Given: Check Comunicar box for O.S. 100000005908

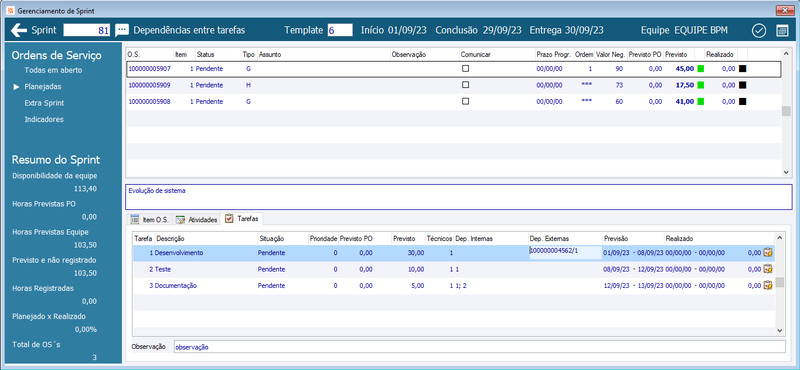Looking at the screenshot, I should click(x=465, y=101).
